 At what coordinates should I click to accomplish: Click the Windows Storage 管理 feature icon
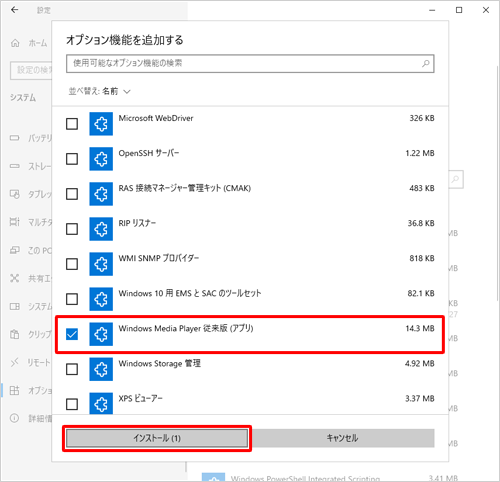(x=101, y=369)
